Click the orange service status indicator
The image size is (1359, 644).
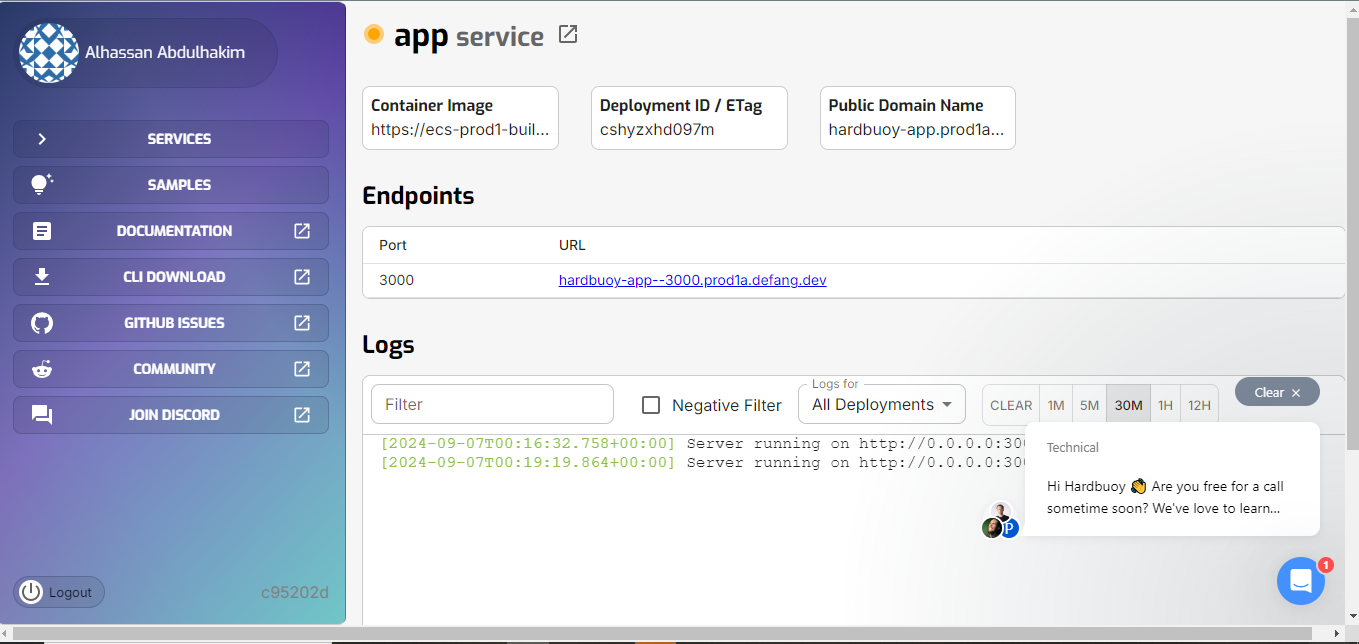tap(374, 34)
